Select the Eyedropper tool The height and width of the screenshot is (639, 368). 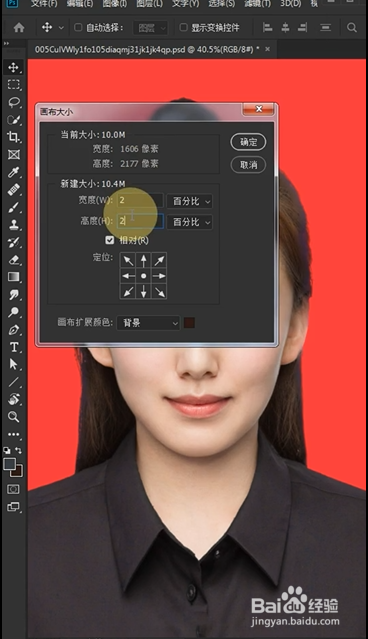tap(13, 172)
